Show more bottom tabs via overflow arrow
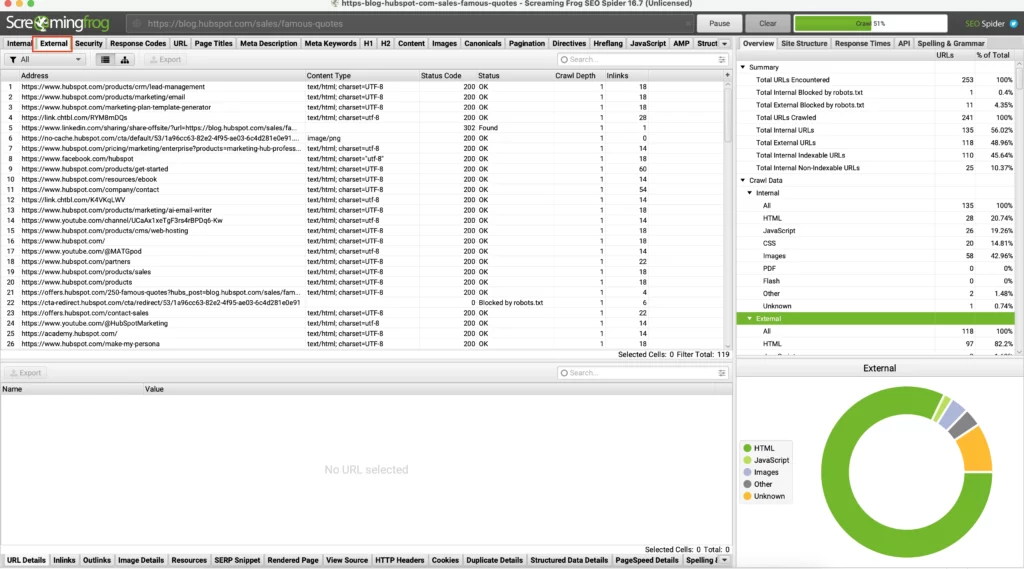 pyautogui.click(x=724, y=561)
